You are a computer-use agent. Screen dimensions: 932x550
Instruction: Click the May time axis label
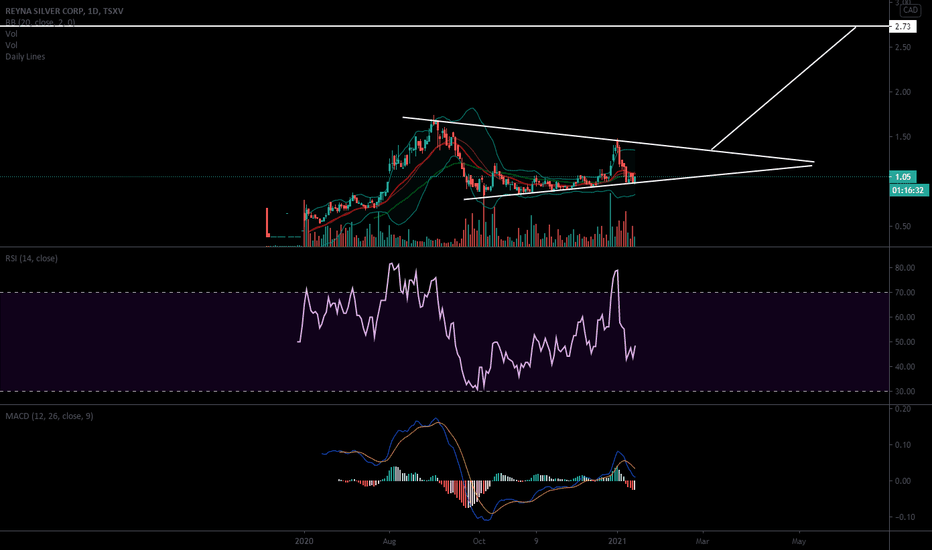click(x=799, y=541)
